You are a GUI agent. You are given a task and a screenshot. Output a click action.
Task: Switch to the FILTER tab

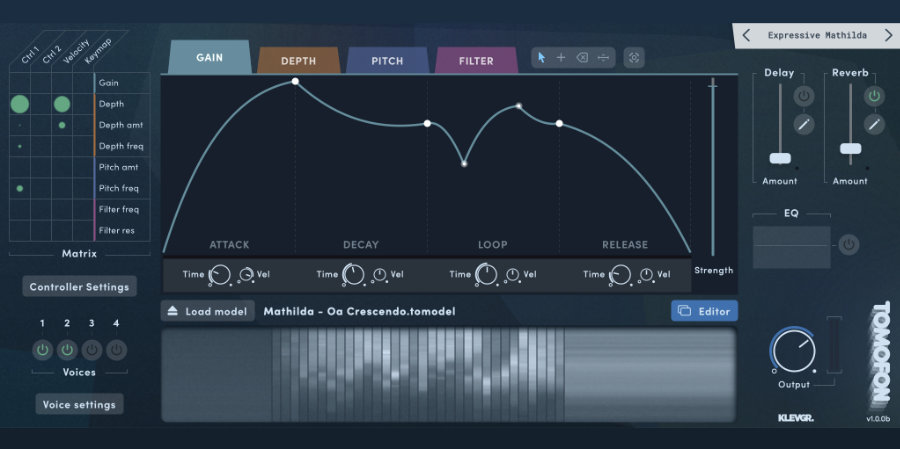476,60
